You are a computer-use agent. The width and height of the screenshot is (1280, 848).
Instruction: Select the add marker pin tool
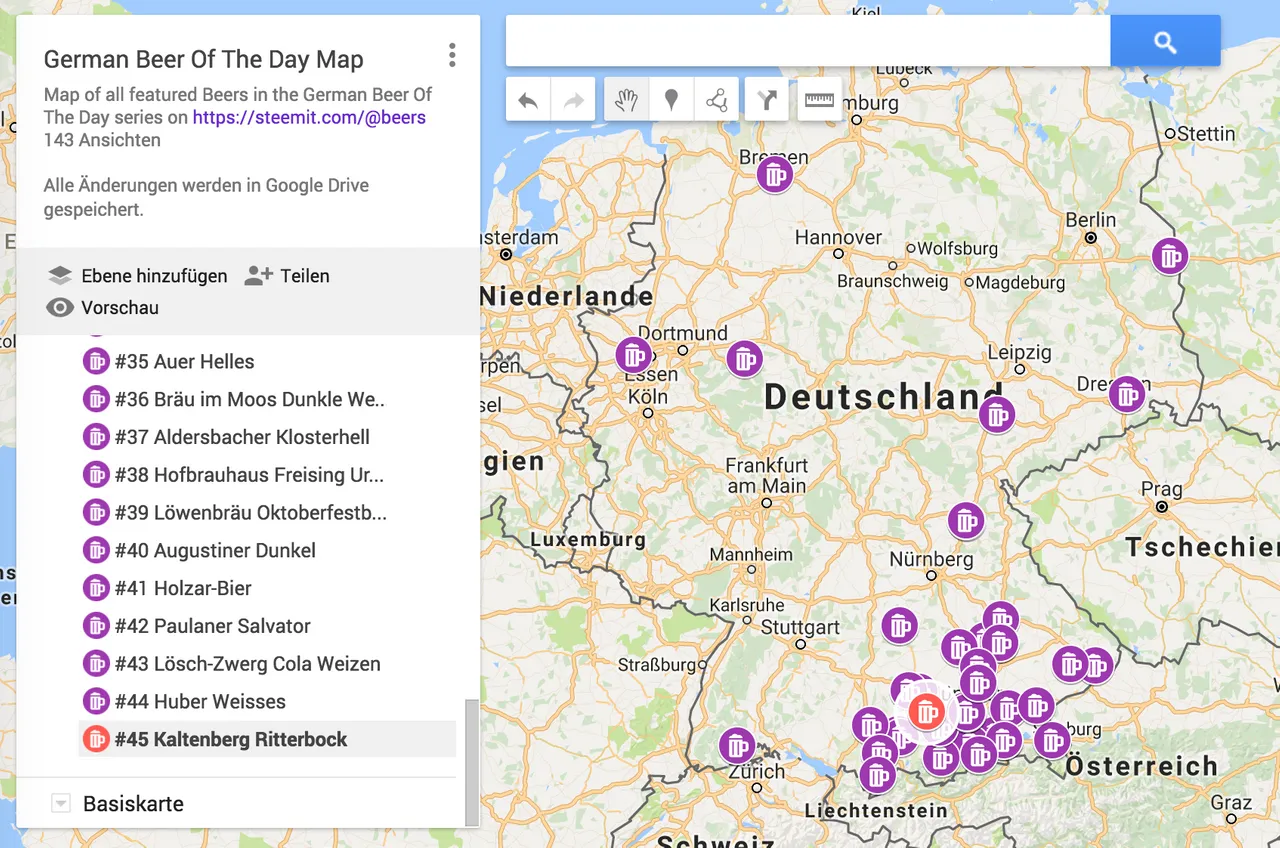click(671, 100)
